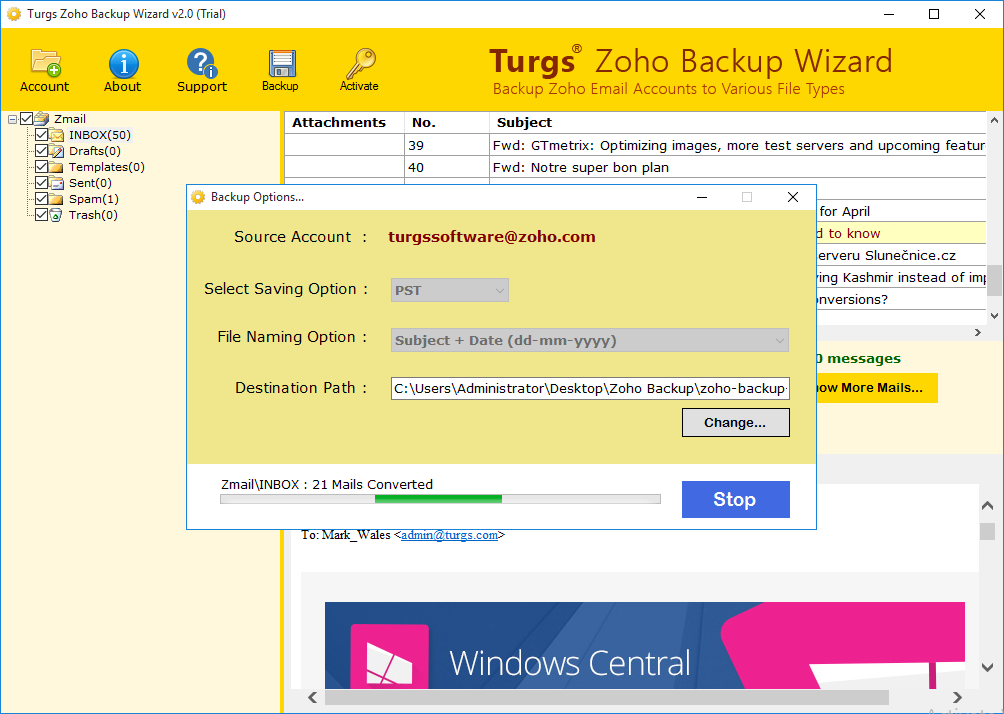Stop the backup conversion

pyautogui.click(x=736, y=499)
